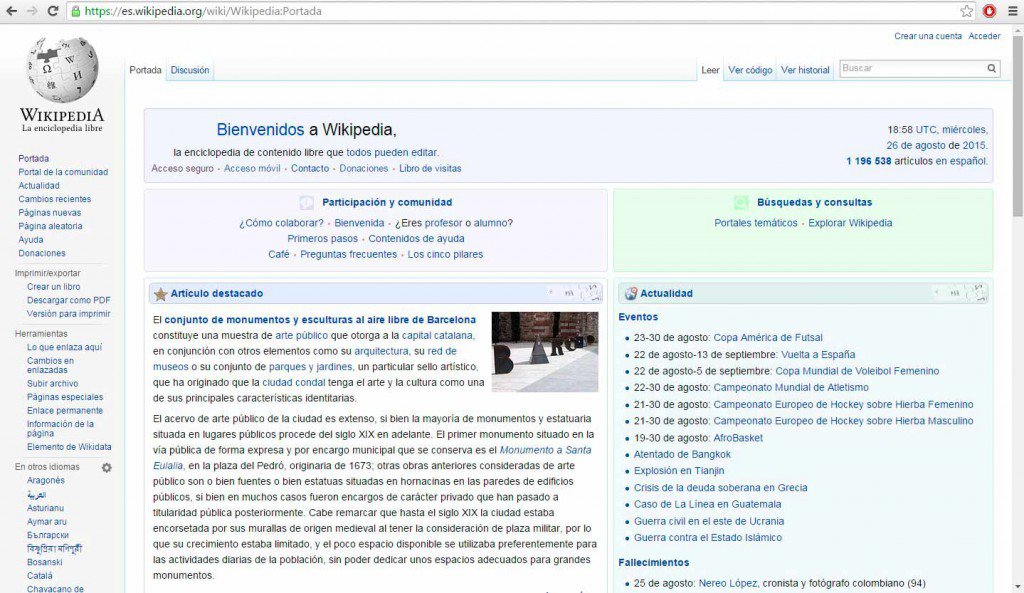Screen dimensions: 1024x593
Task: Open Versión para imprimir
Action: [x=69, y=314]
